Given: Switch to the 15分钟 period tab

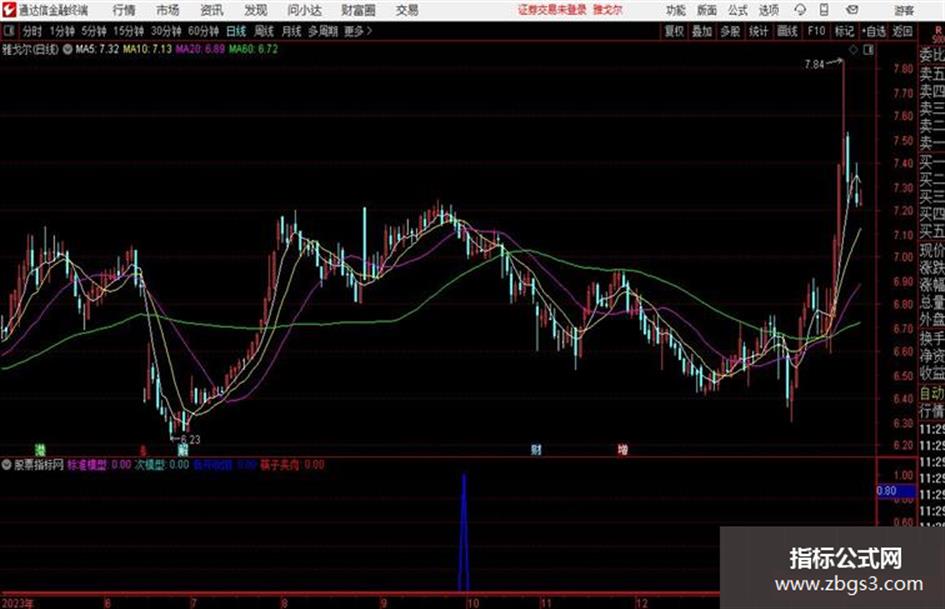Looking at the screenshot, I should click(129, 31).
